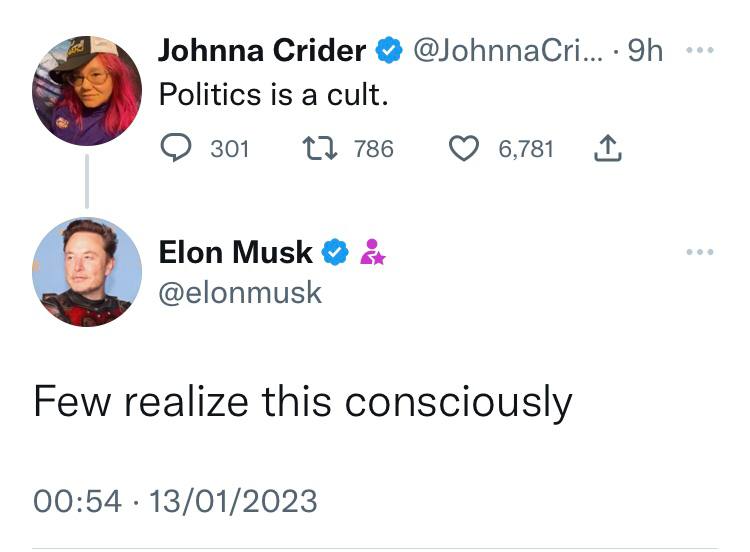Click the 9h timestamp on Johnna's tweet
The width and height of the screenshot is (750, 552).
(x=645, y=50)
